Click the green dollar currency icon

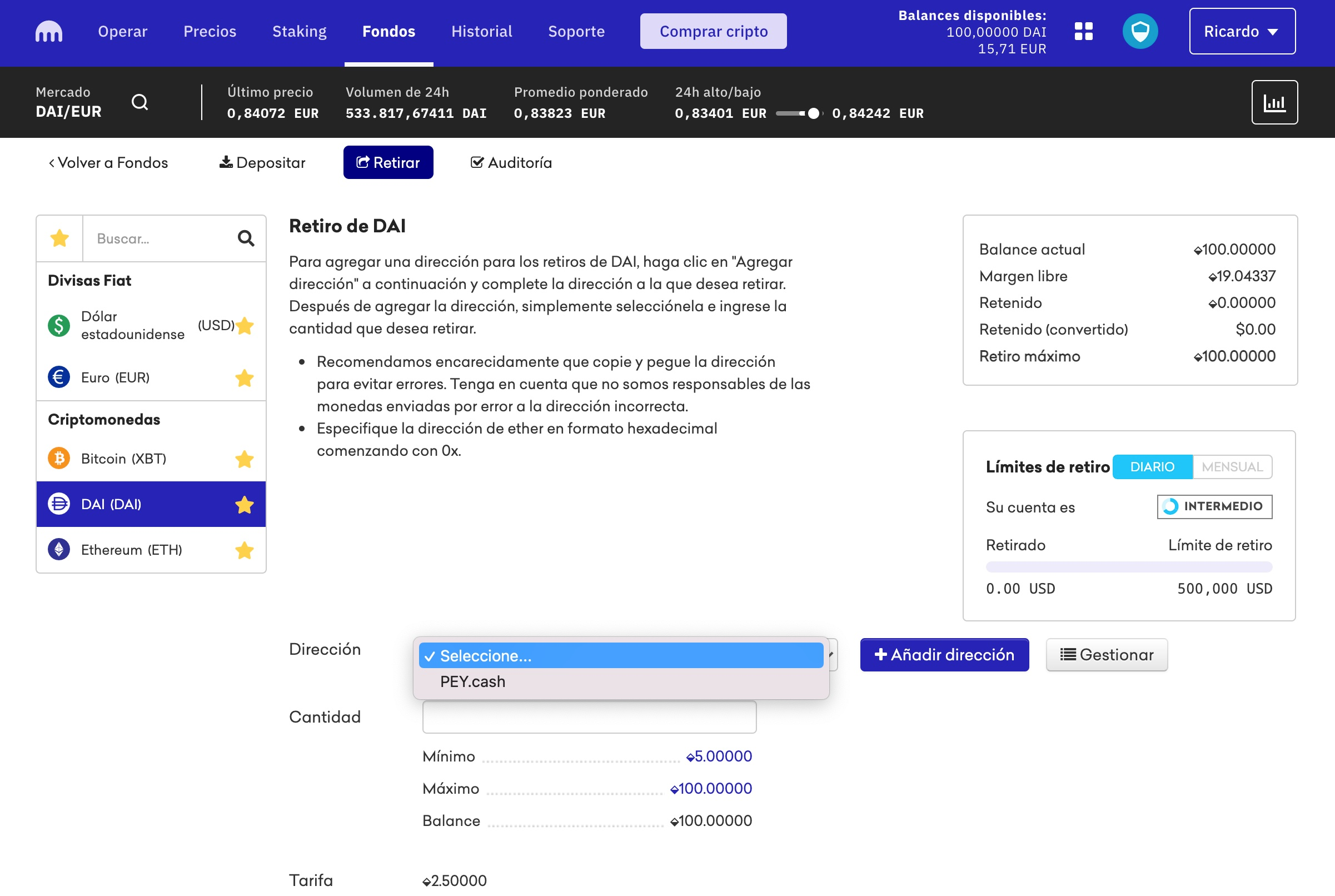point(59,325)
